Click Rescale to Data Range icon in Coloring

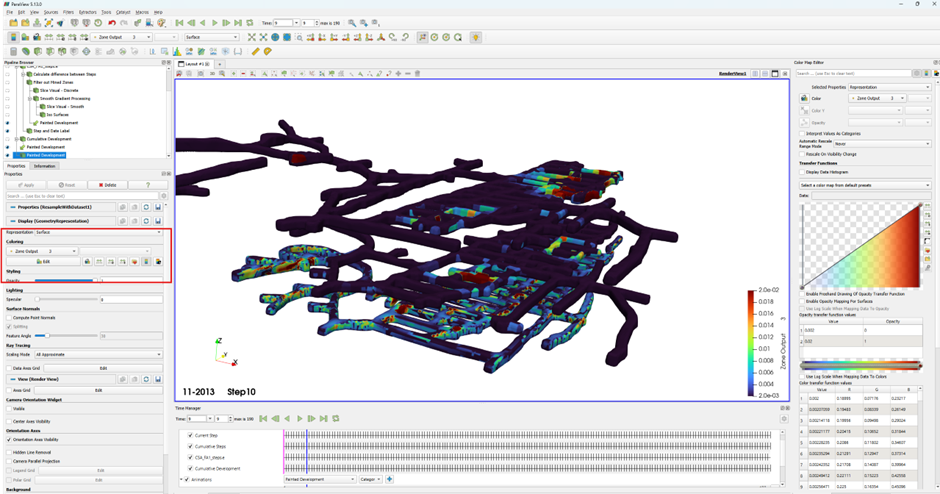(99, 261)
